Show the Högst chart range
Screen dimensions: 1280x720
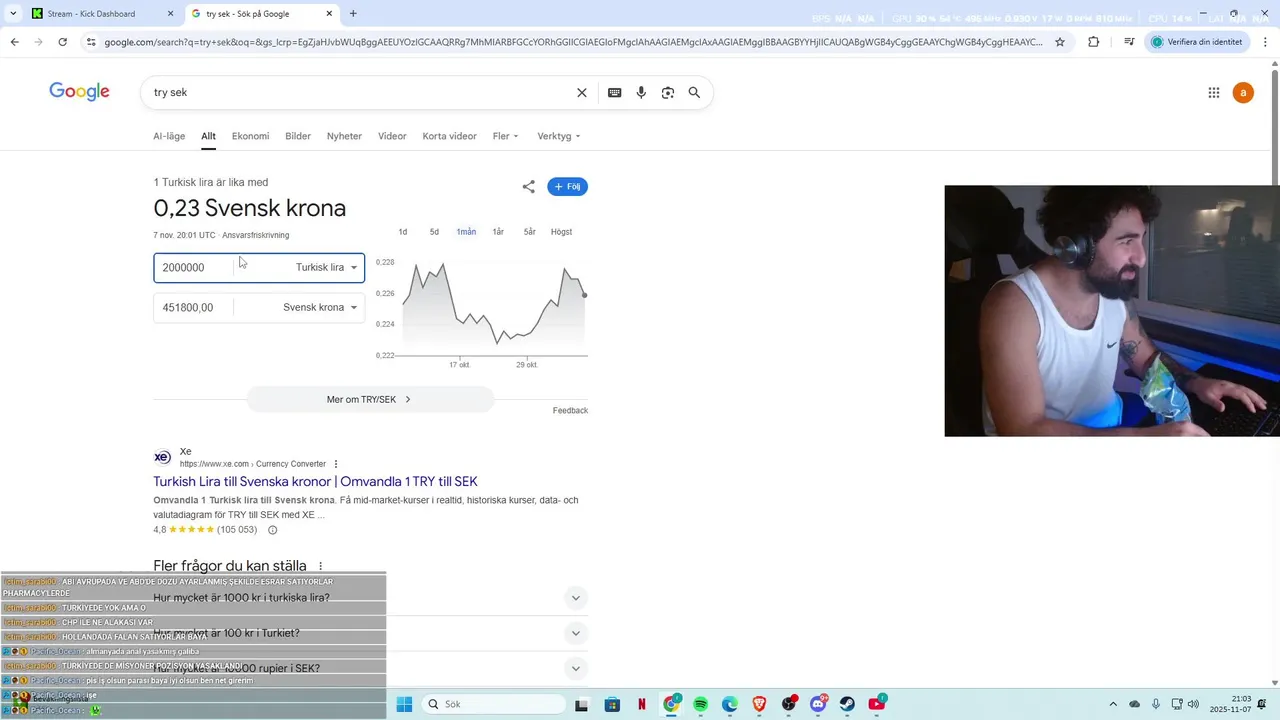pos(562,232)
